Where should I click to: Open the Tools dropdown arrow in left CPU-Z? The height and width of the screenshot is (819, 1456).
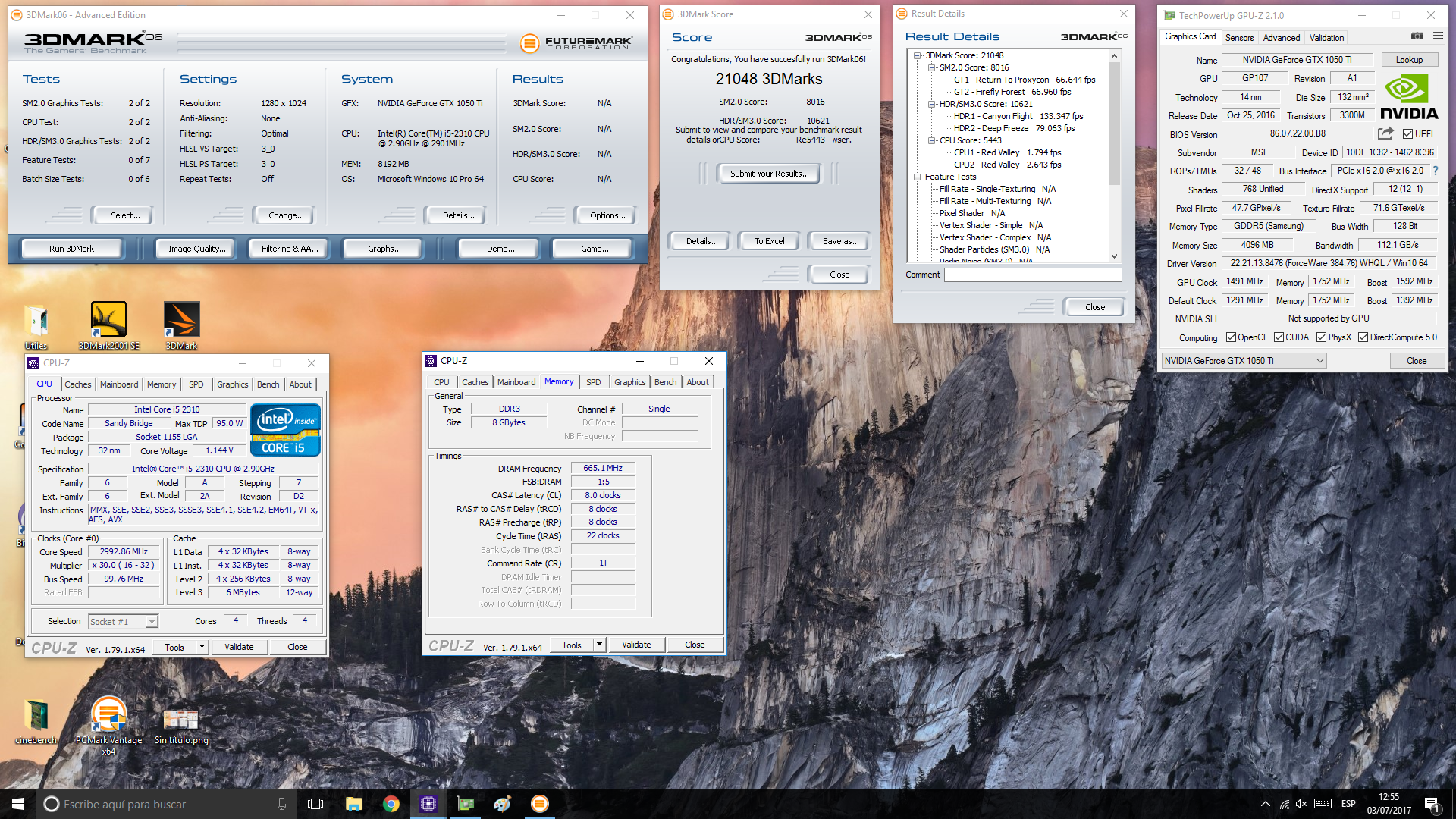click(202, 647)
